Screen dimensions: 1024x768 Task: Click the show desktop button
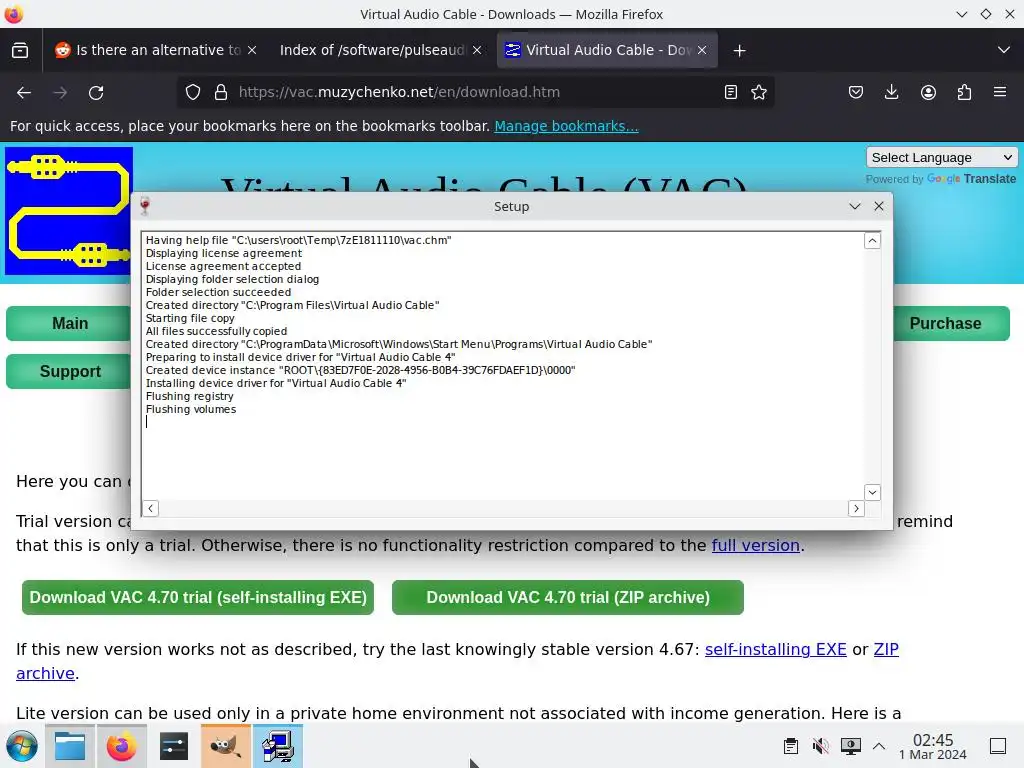pyautogui.click(x=998, y=746)
